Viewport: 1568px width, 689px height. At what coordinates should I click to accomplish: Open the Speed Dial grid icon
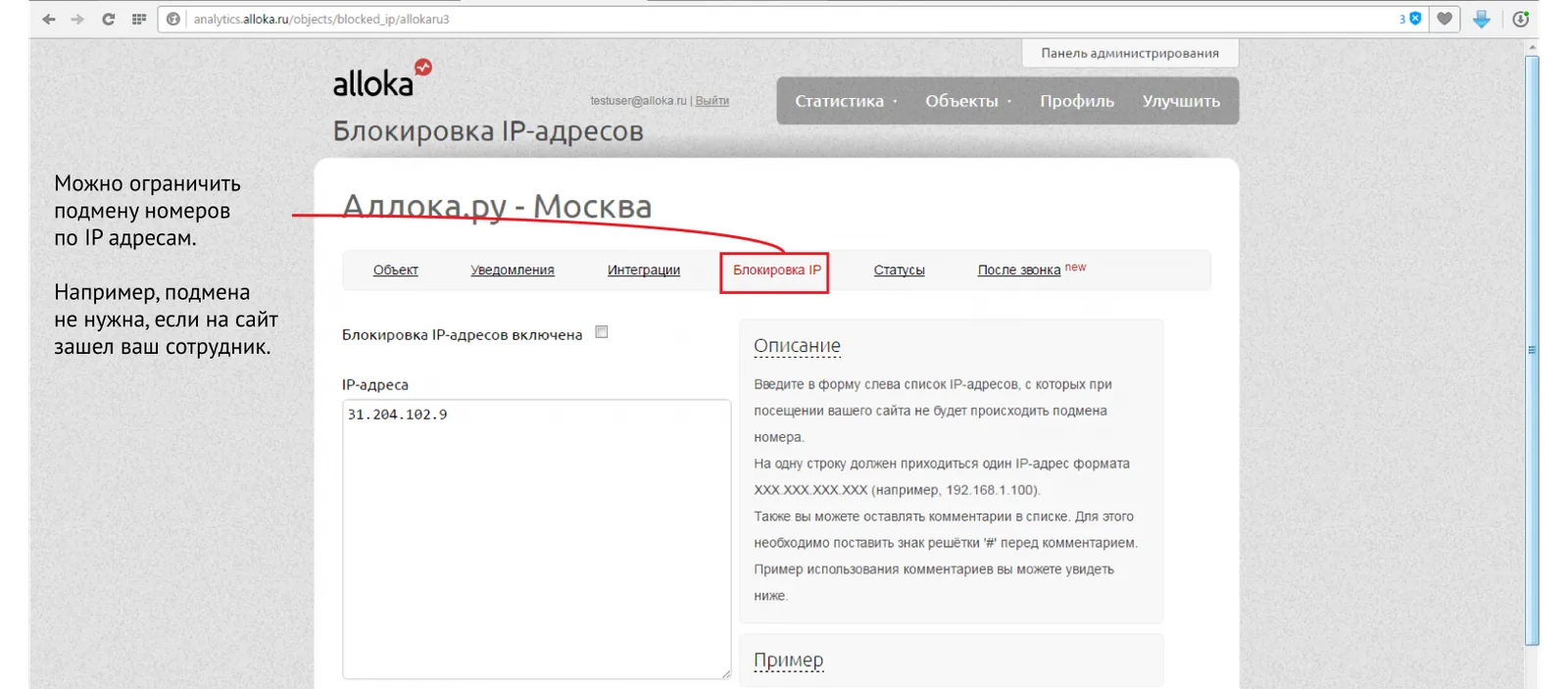point(139,19)
